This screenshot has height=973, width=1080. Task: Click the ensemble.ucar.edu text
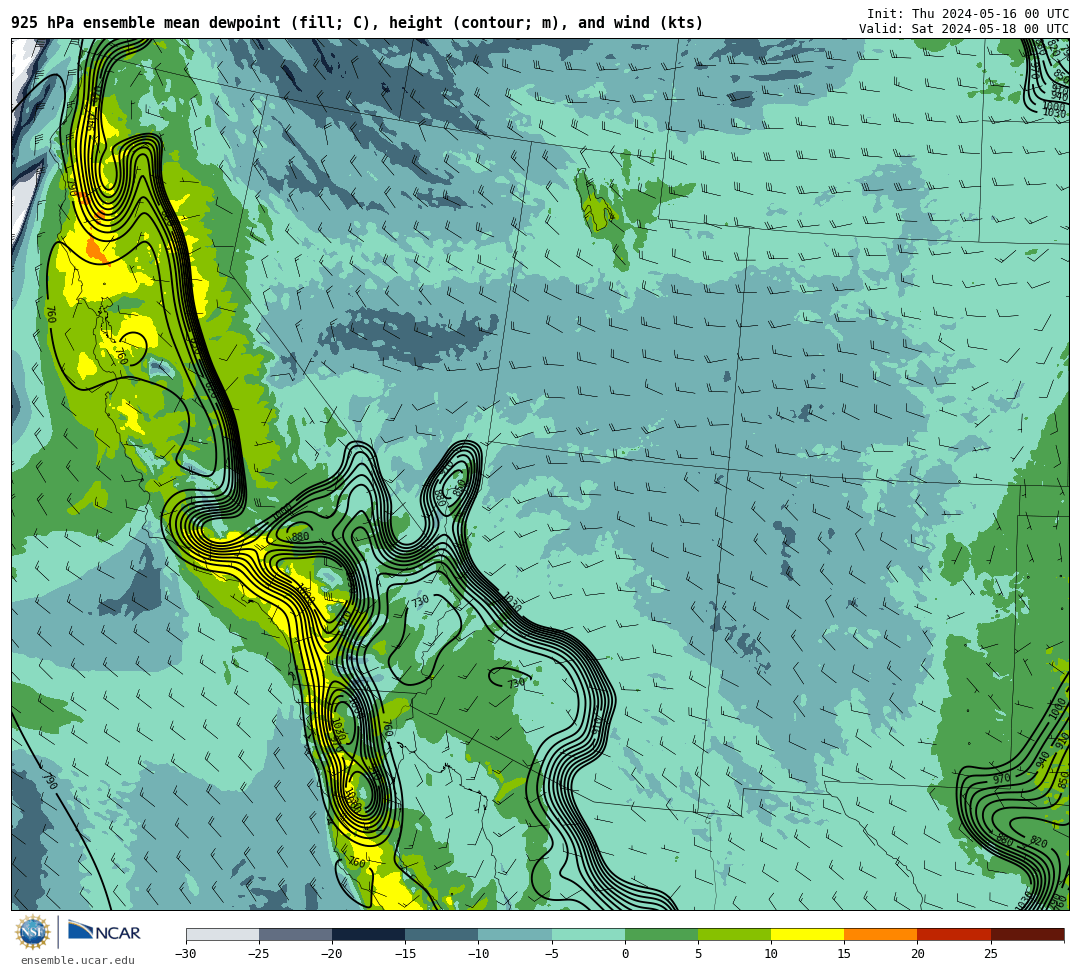click(78, 960)
